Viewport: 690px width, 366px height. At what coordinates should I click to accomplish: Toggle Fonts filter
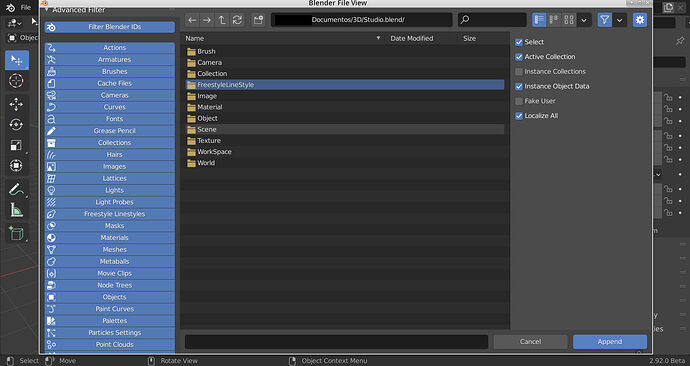point(110,119)
